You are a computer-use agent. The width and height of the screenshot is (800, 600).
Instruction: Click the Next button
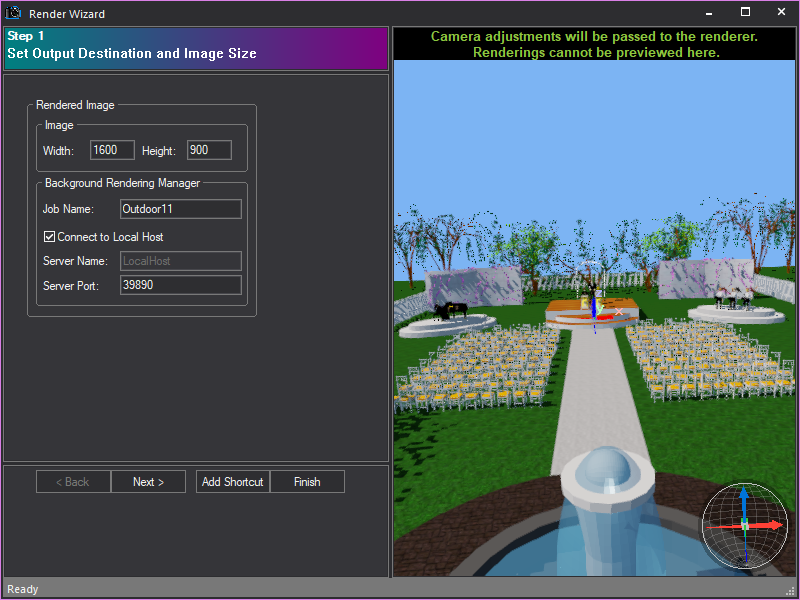tap(148, 481)
